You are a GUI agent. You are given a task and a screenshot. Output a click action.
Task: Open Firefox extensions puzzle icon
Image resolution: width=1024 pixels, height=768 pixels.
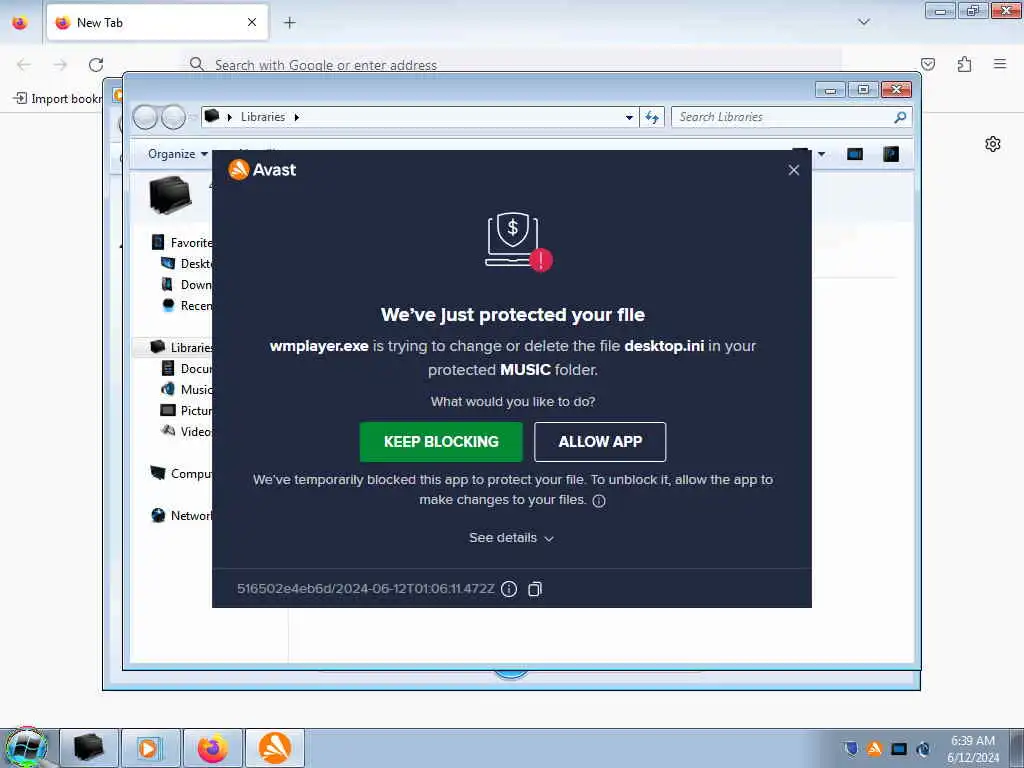click(965, 64)
